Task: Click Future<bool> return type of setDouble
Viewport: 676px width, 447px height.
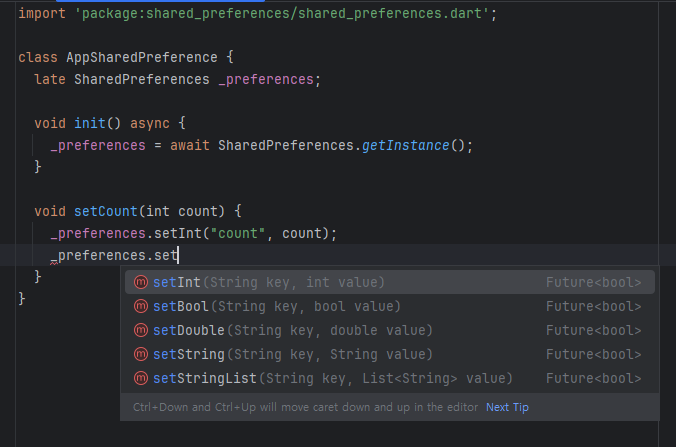Action: [593, 331]
